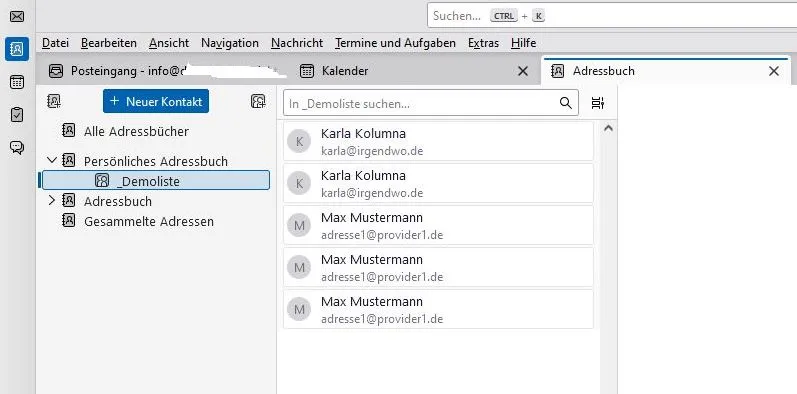Click the magnifier icon in the contact search
Viewport: 797px width, 394px height.
tap(566, 103)
